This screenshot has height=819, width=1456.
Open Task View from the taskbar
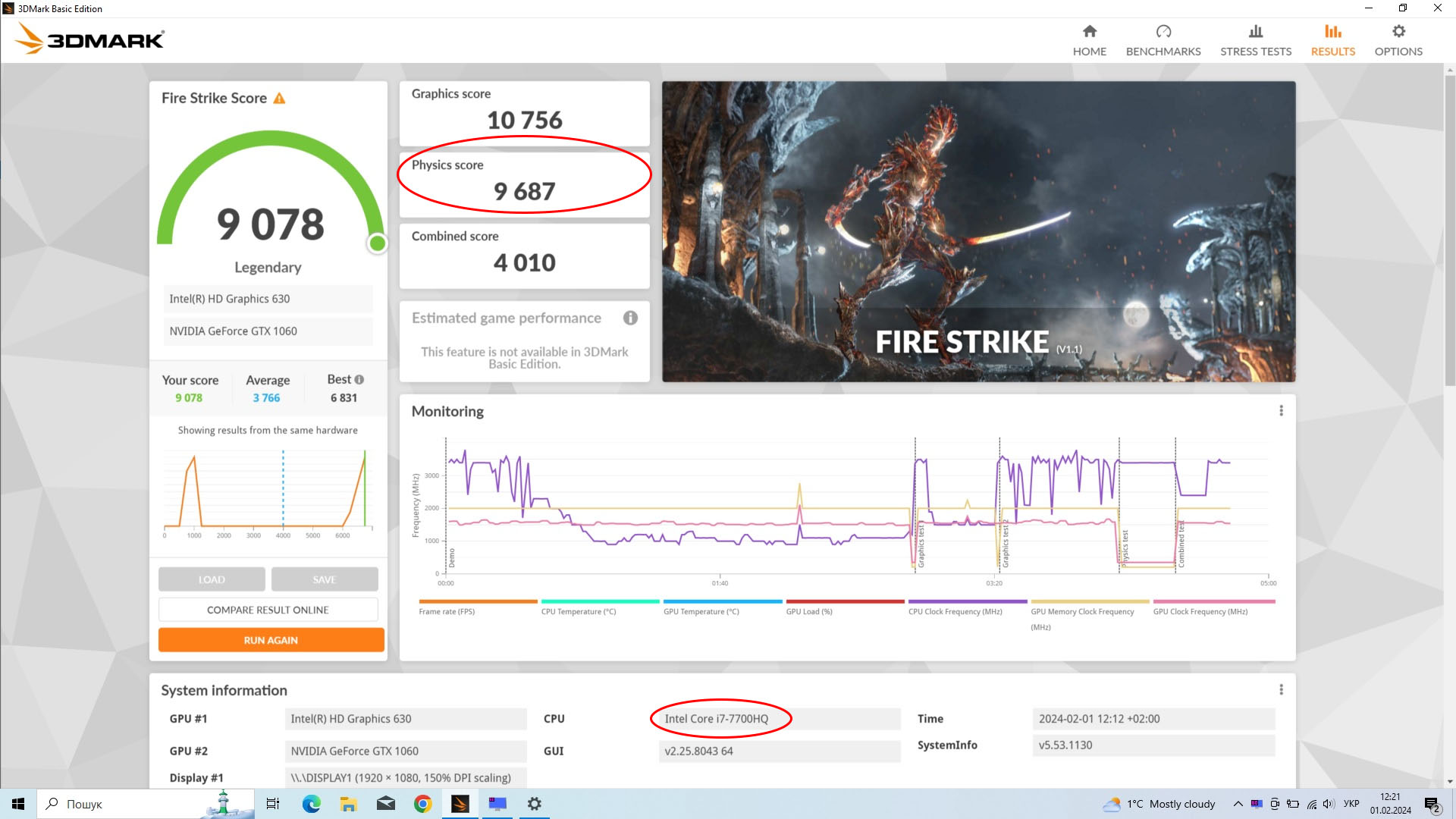[x=273, y=804]
